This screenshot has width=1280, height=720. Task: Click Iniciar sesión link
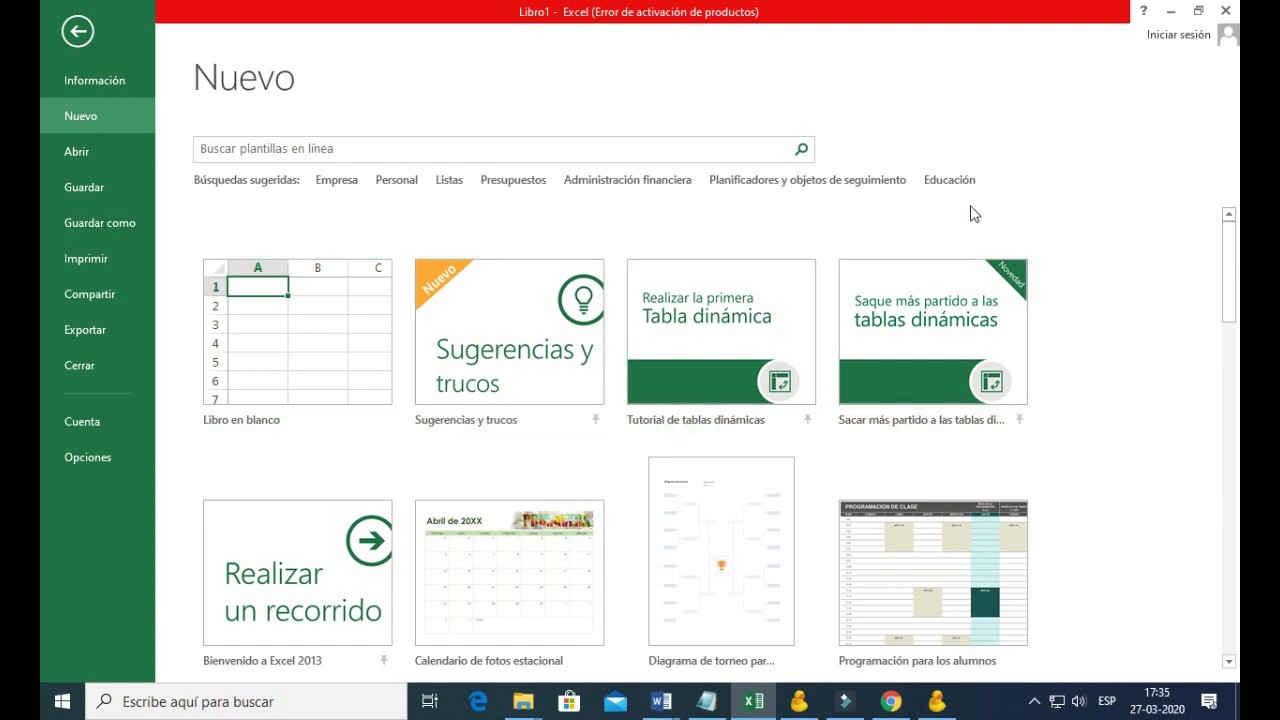click(x=1178, y=35)
